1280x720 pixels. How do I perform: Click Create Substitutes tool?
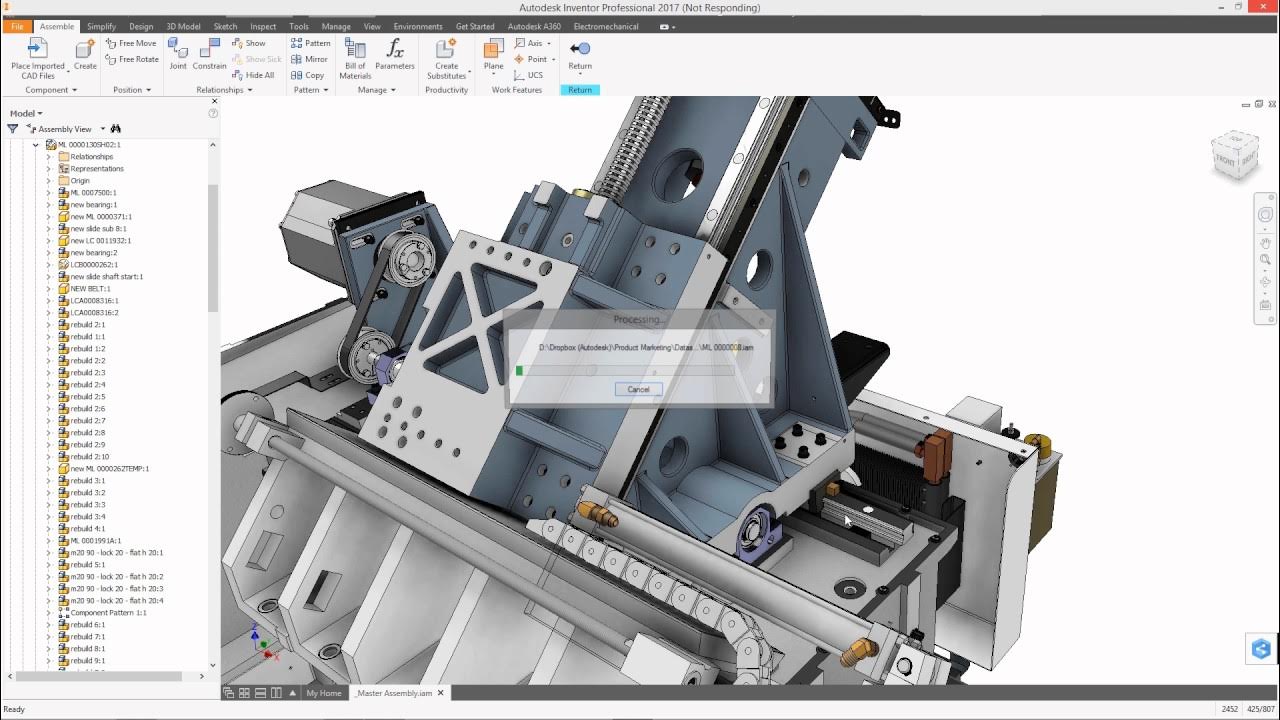(447, 58)
